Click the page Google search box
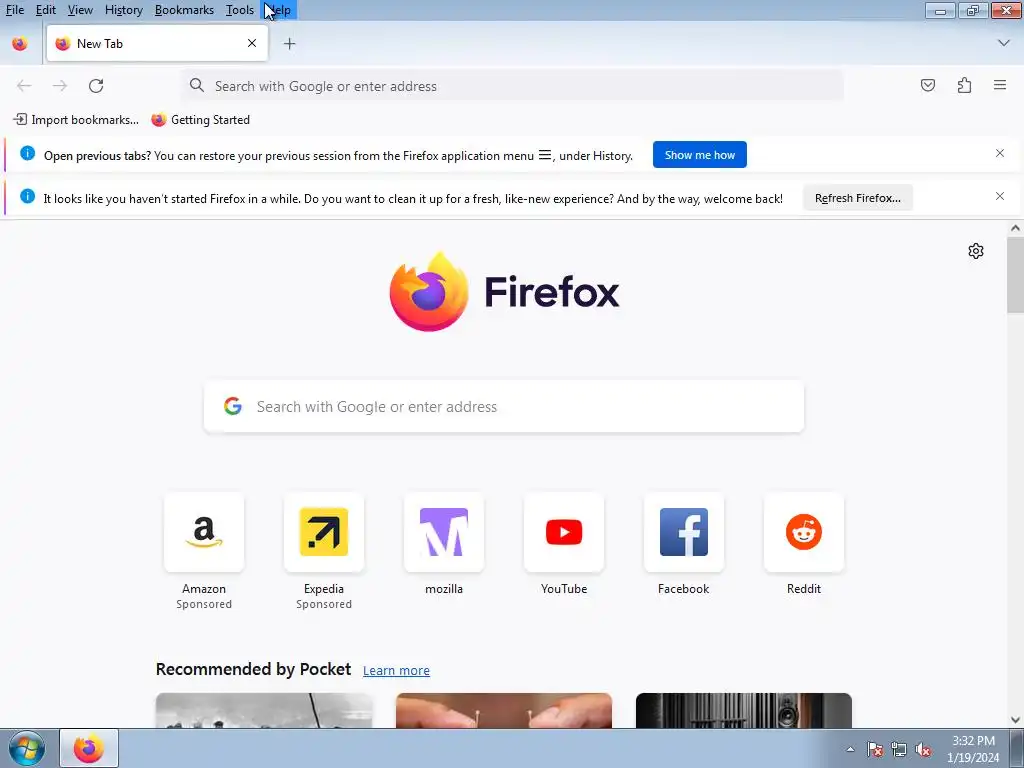Image resolution: width=1024 pixels, height=768 pixels. tap(504, 406)
